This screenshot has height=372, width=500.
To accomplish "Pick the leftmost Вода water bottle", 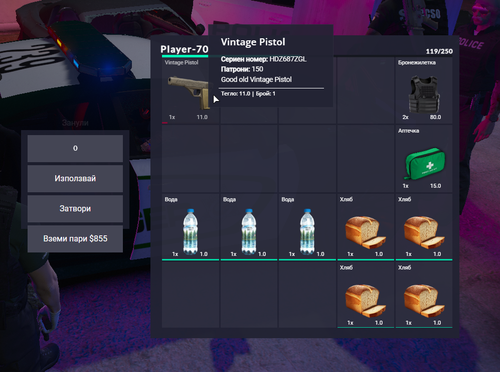I will 190,227.
